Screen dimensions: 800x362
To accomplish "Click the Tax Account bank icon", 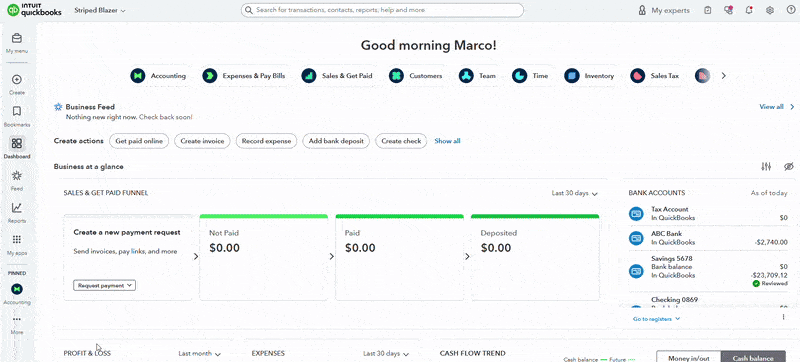I will point(636,214).
